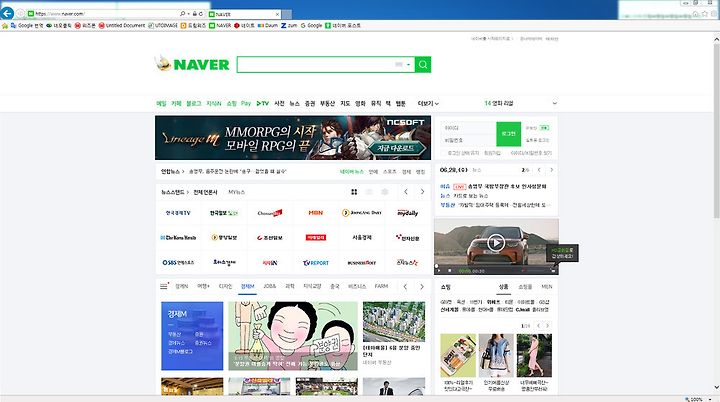Expand the 더보기 services menu
Viewport: 720px width, 402px height.
pos(428,104)
